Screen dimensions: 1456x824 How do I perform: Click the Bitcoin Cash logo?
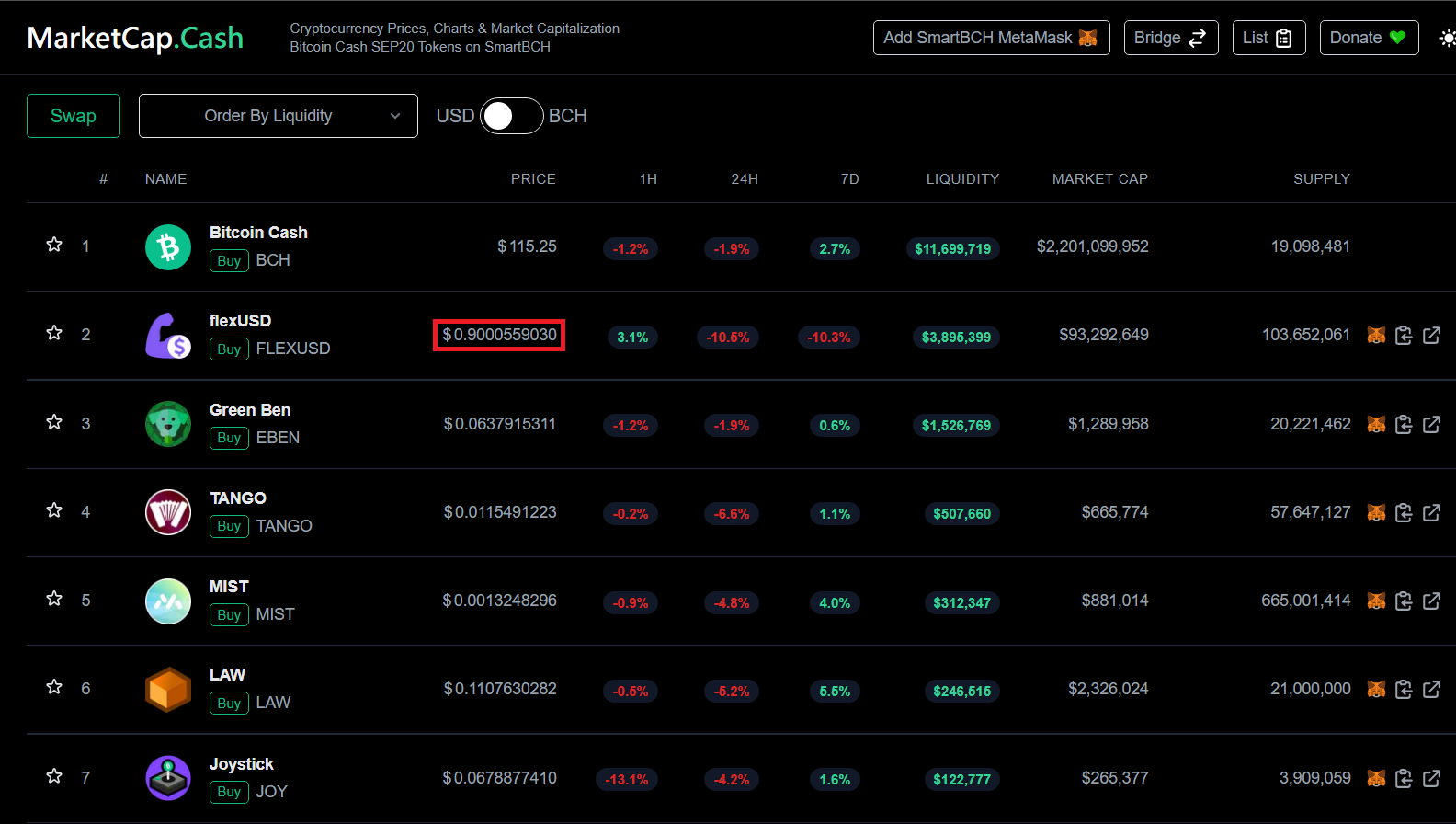point(168,247)
